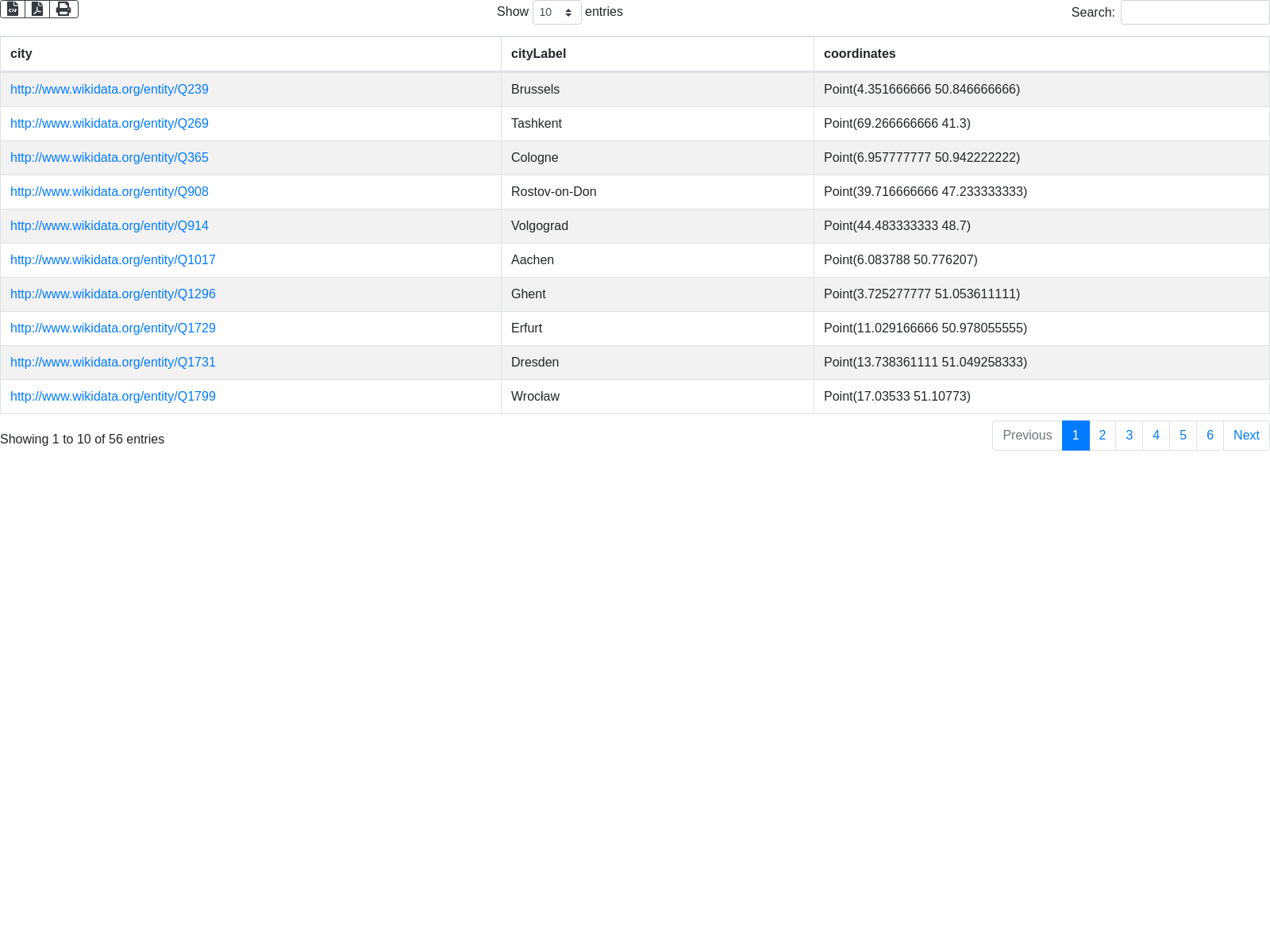Jump to page 3 of results
This screenshot has width=1270, height=952.
coord(1129,436)
